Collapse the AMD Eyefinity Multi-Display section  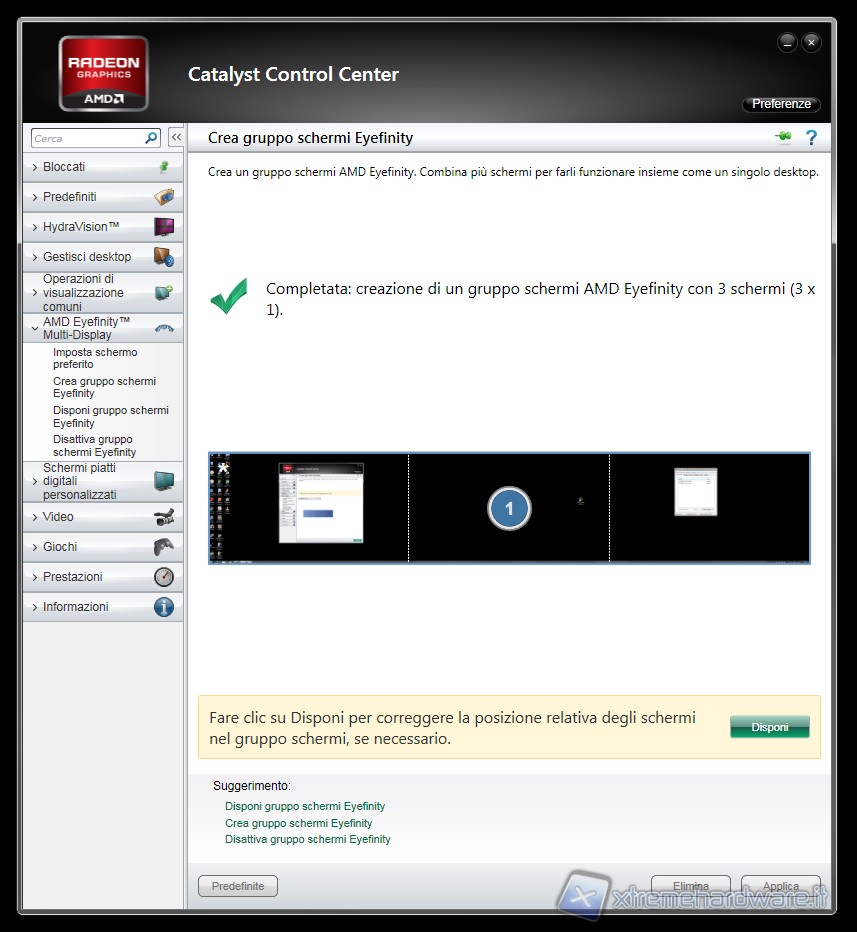[x=36, y=328]
